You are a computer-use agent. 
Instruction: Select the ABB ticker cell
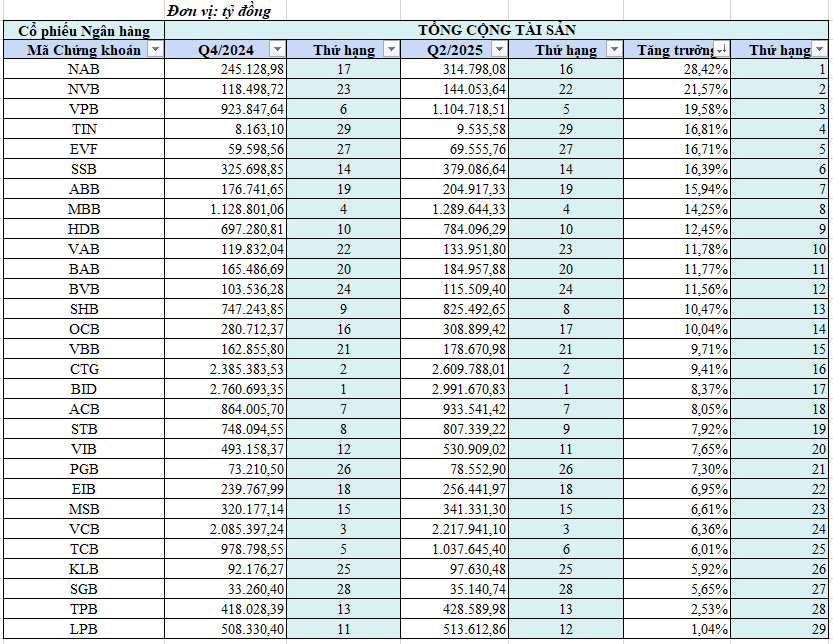[84, 189]
